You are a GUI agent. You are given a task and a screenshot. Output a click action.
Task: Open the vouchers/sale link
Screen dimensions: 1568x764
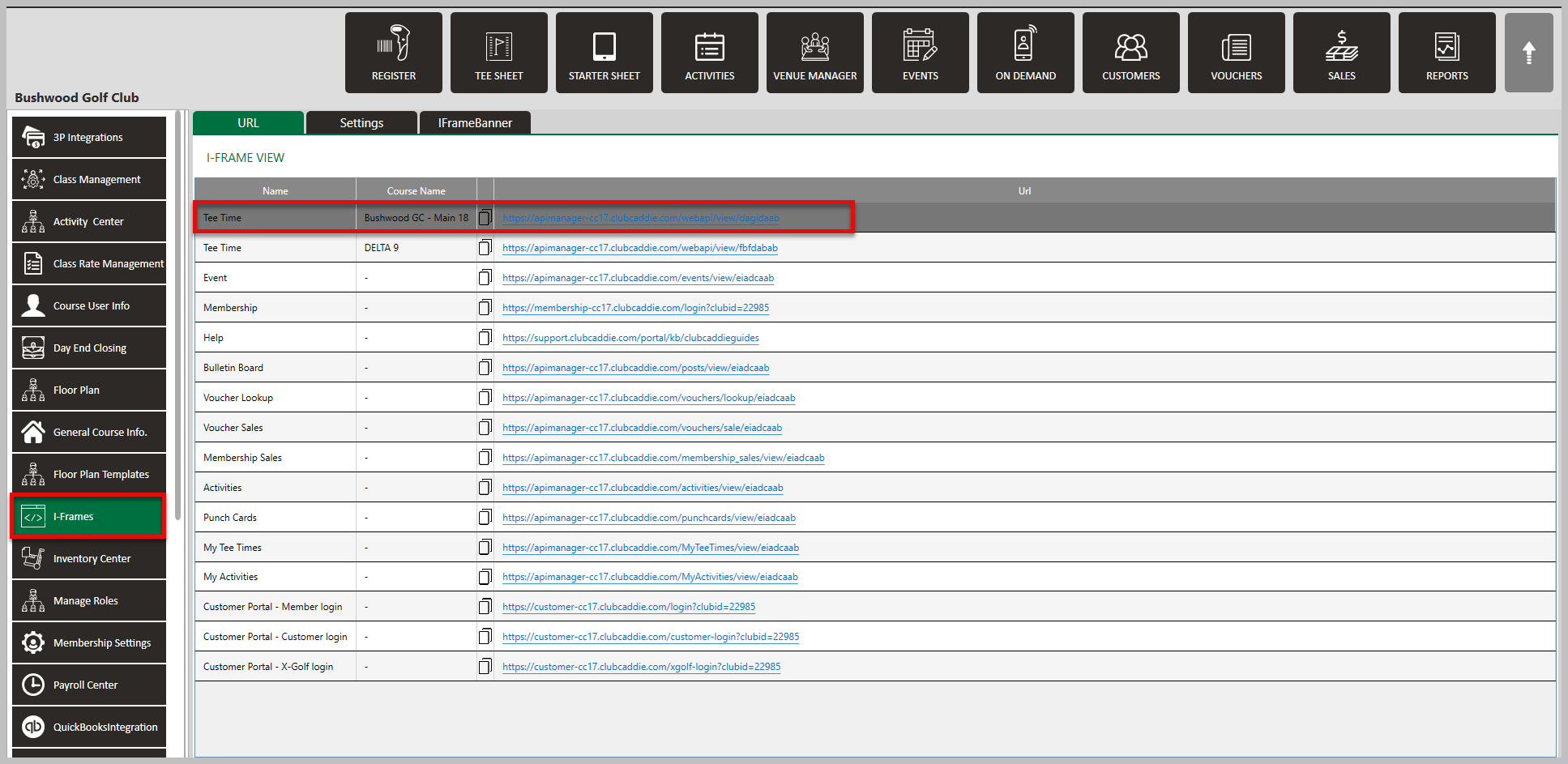(x=643, y=428)
